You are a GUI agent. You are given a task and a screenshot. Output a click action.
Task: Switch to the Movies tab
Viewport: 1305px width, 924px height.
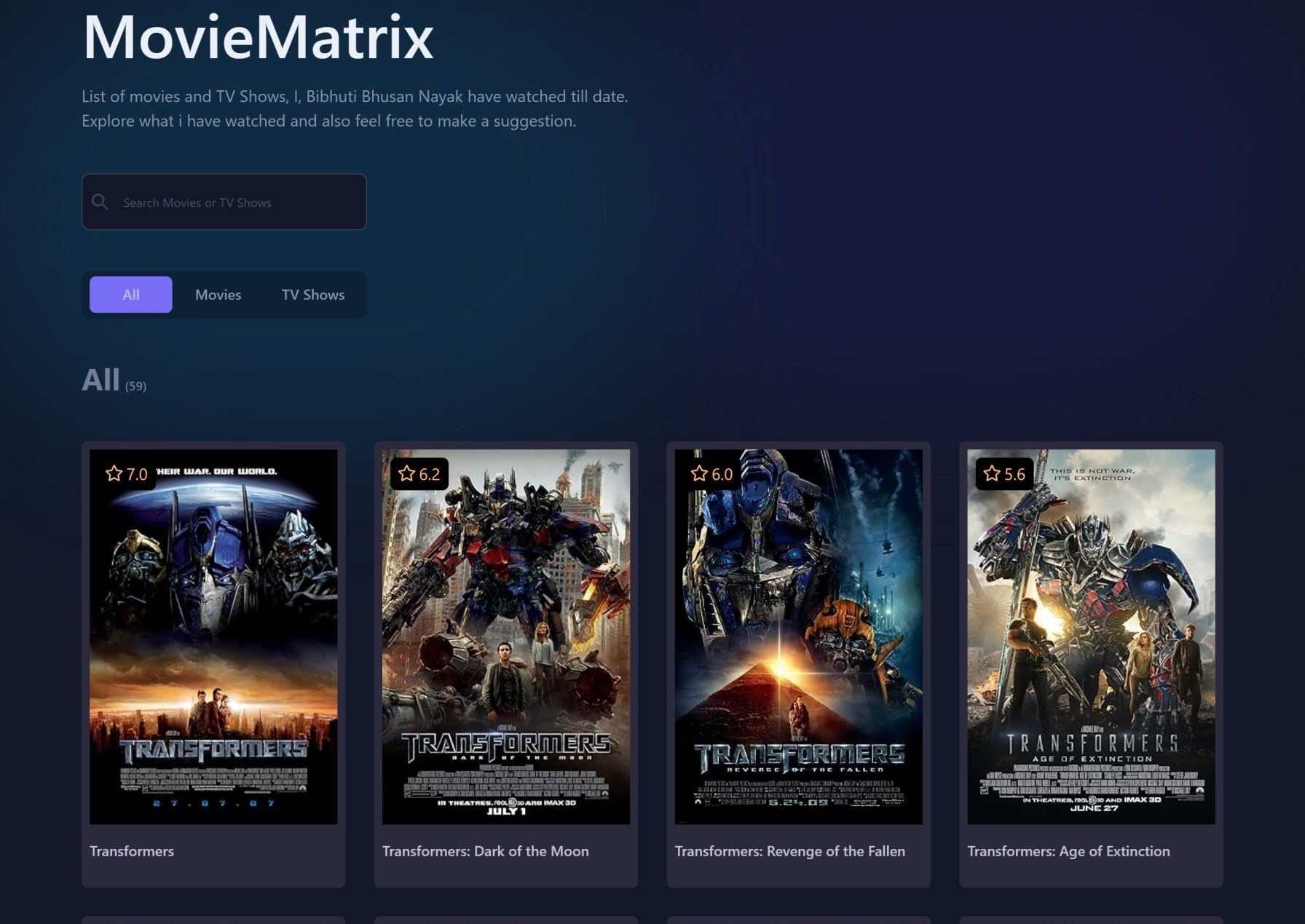(x=218, y=294)
